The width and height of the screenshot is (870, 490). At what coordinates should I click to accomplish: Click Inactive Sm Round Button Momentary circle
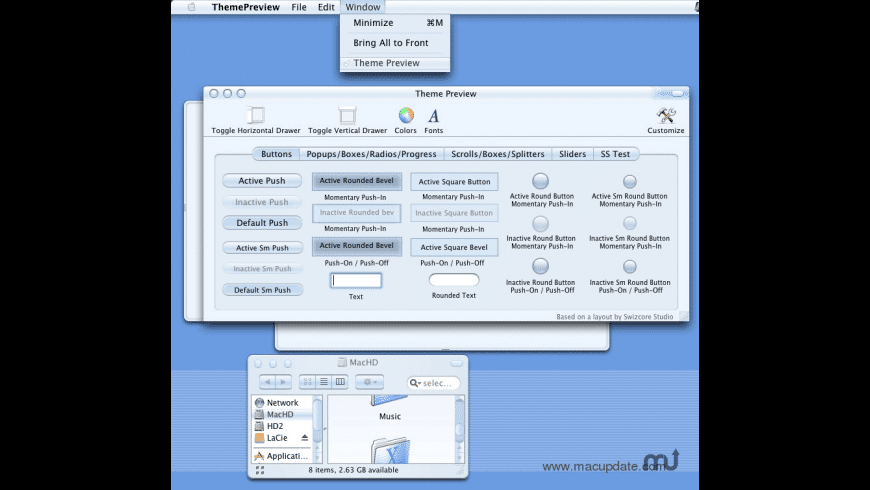pos(629,223)
